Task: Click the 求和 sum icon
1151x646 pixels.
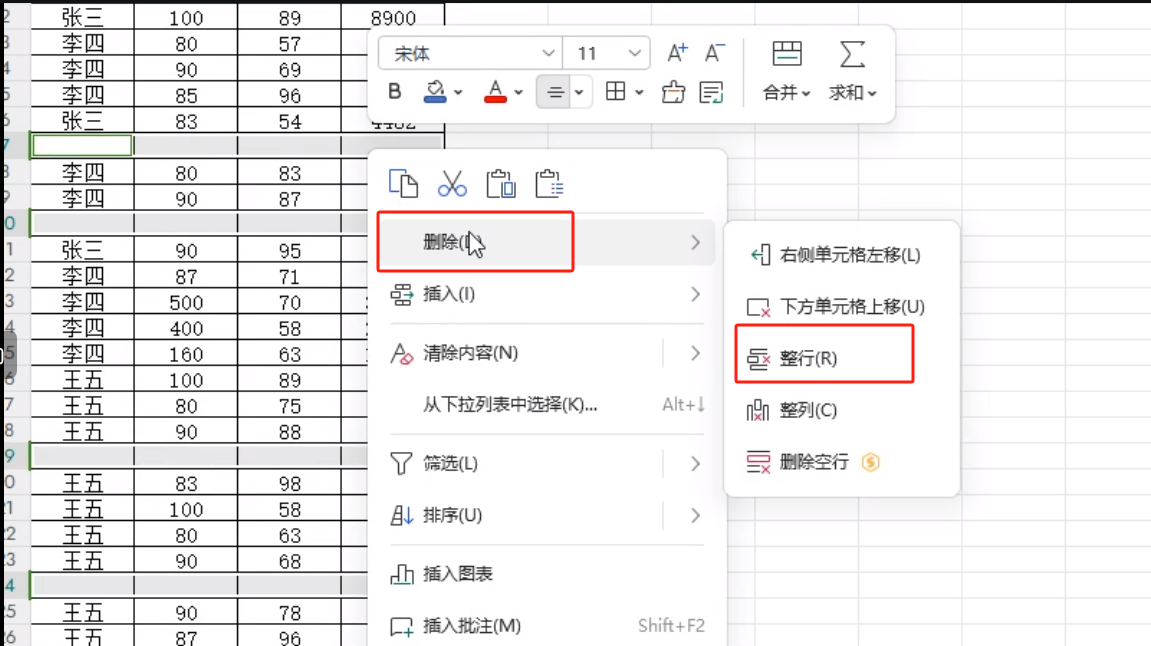Action: 852,54
